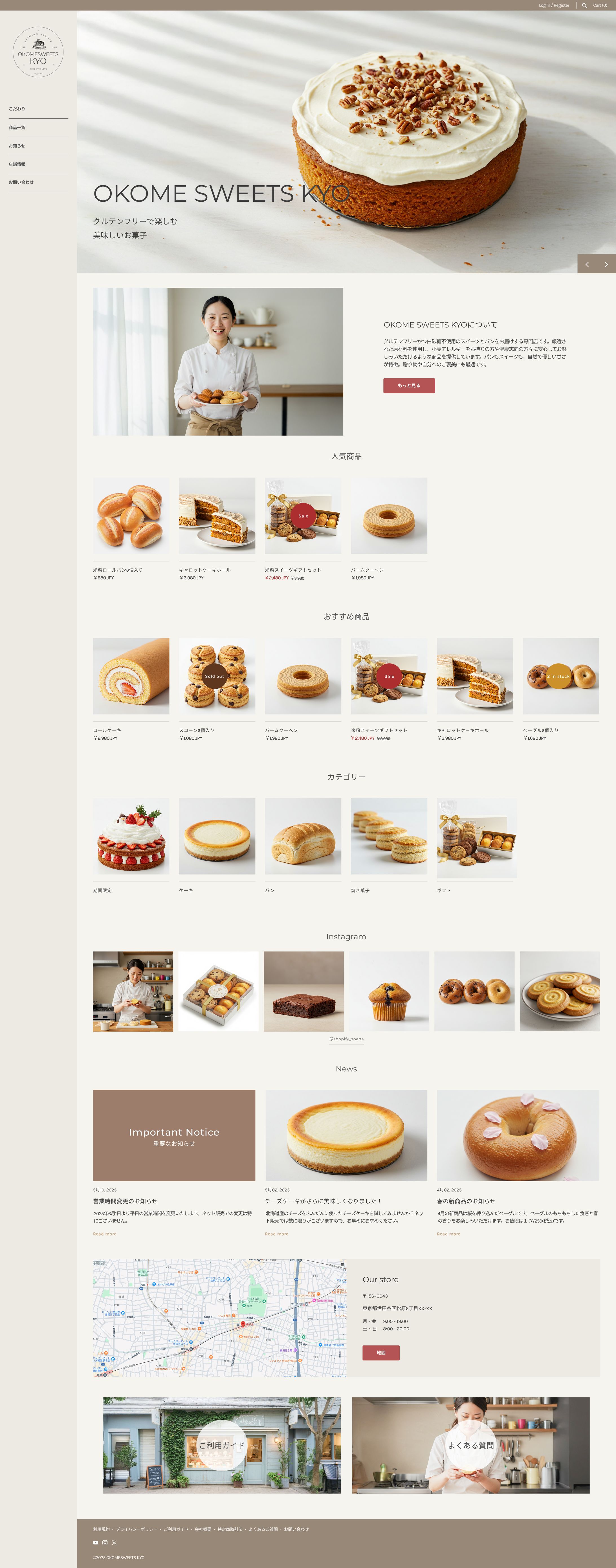The image size is (616, 1568).
Task: Click Read more under 営業時間変更のお知らせ
Action: pos(105,1234)
